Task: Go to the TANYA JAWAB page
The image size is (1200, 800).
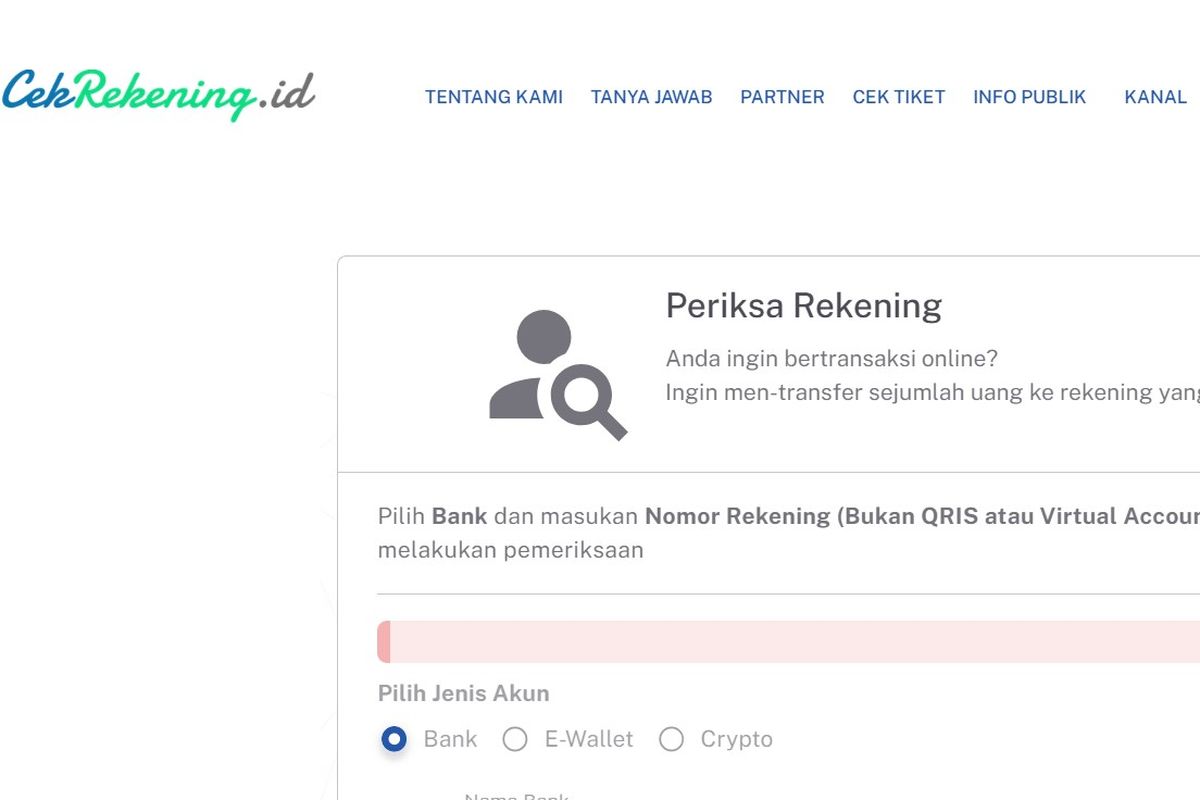Action: (652, 97)
